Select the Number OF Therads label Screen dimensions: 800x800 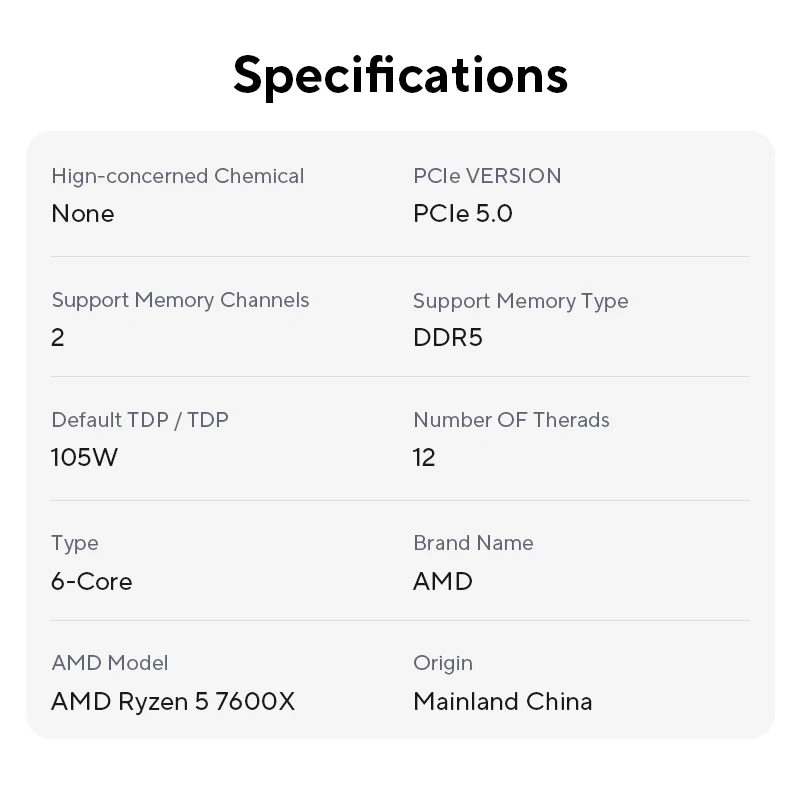click(x=511, y=420)
